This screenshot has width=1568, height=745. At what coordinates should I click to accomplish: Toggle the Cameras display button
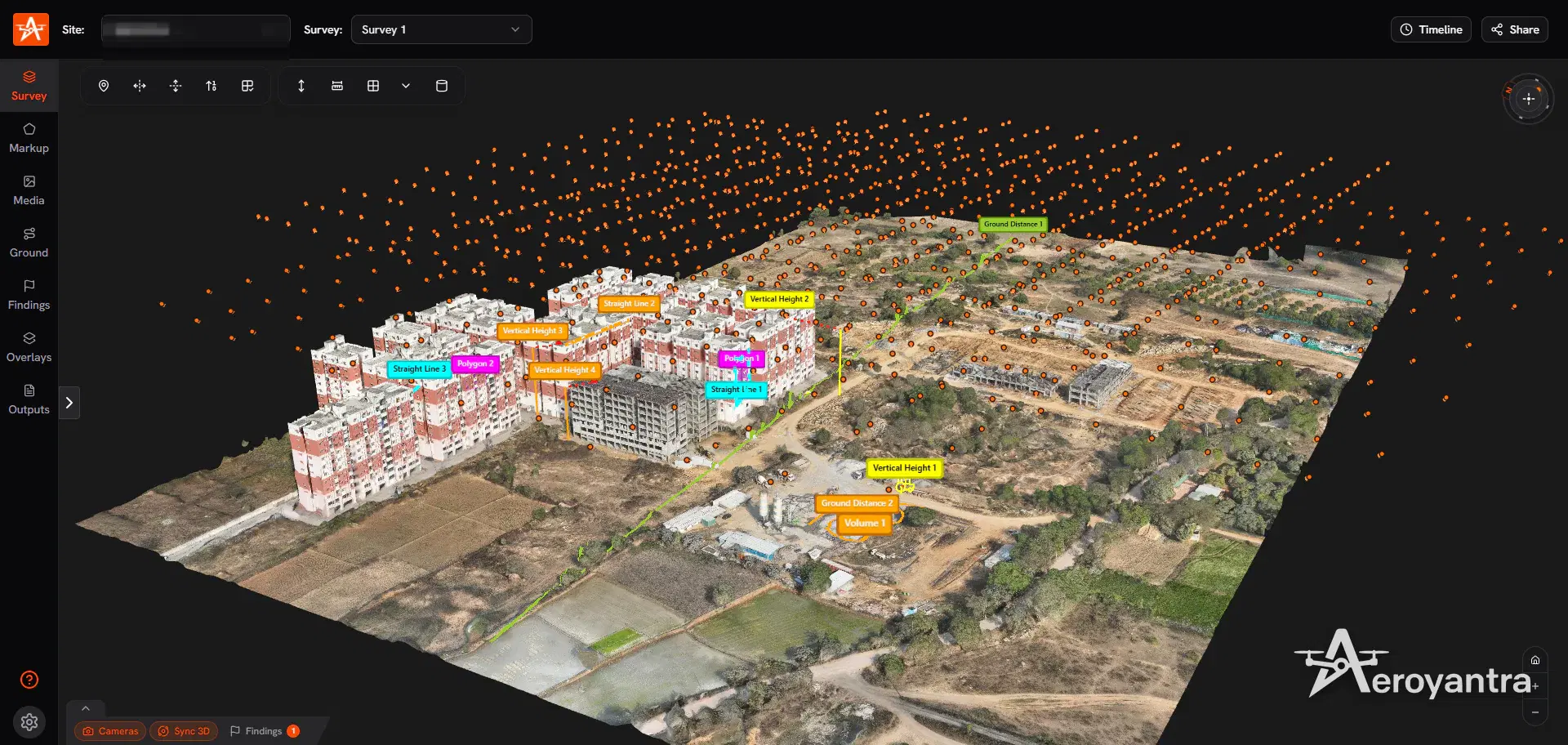pyautogui.click(x=110, y=731)
